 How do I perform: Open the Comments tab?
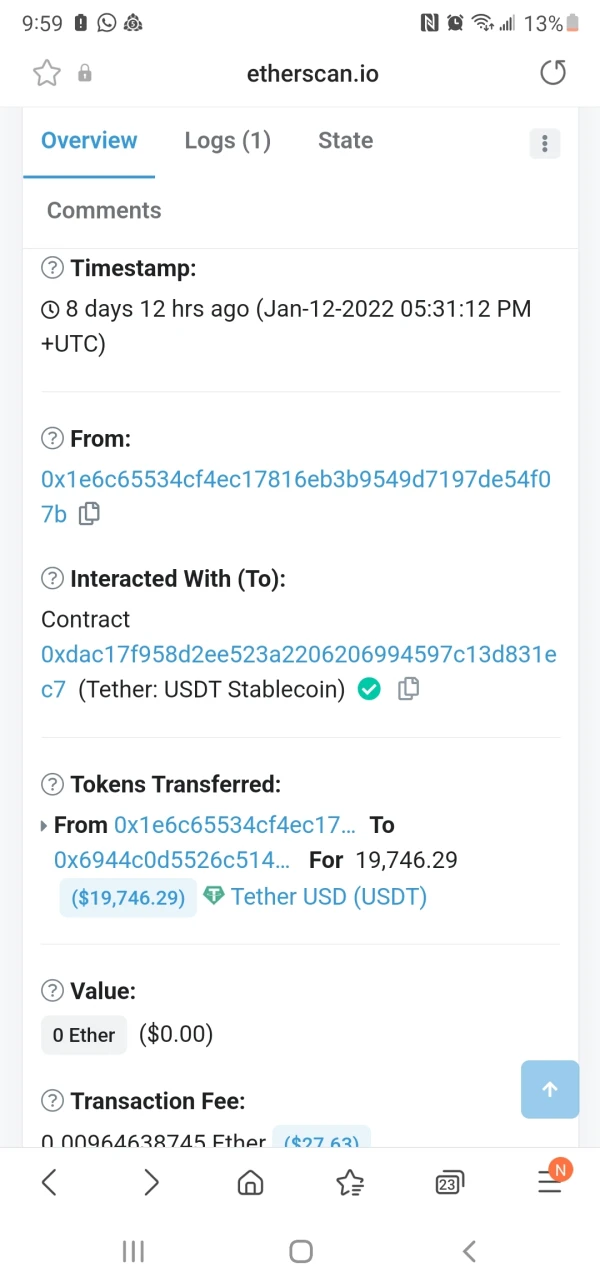click(104, 211)
